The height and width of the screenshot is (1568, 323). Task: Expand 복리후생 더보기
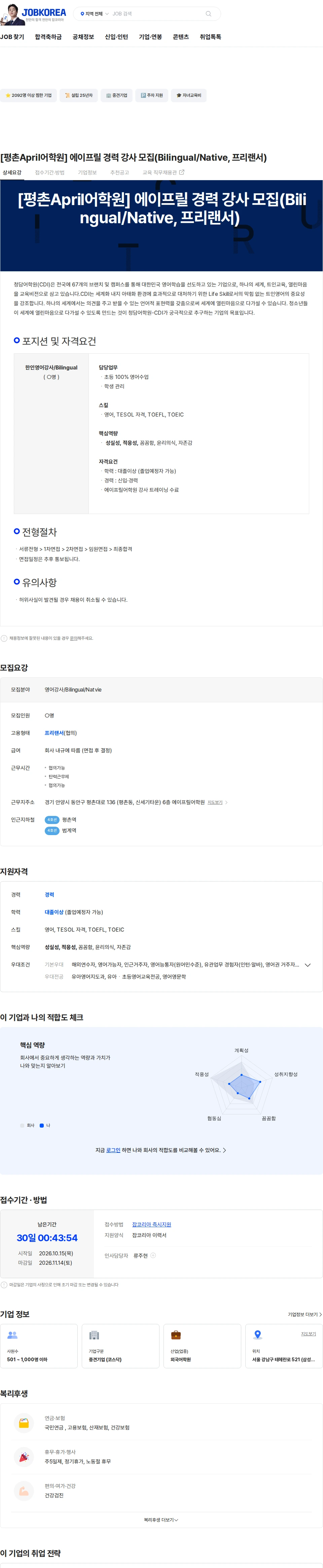tap(161, 1520)
